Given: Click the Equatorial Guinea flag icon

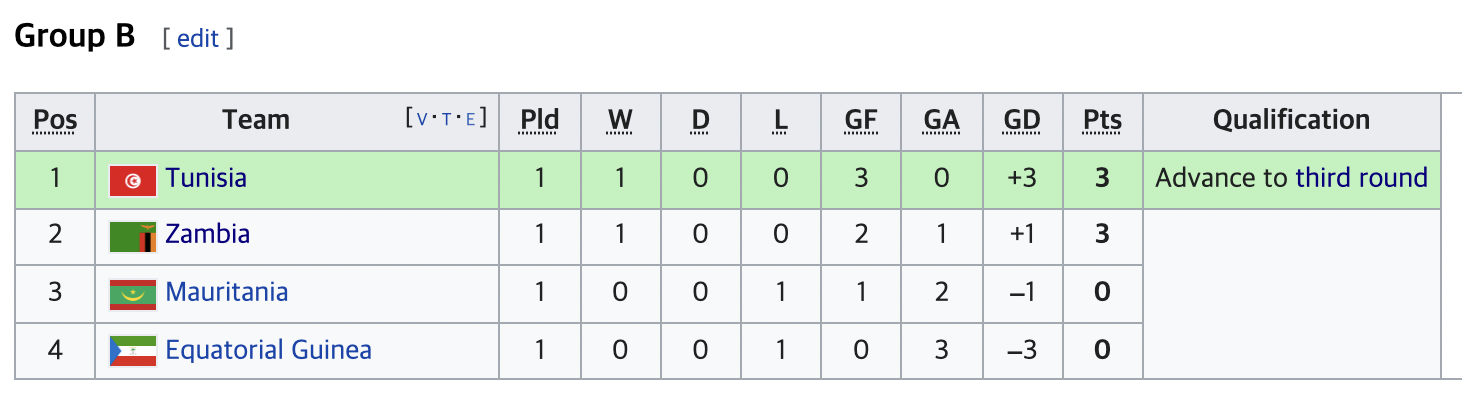Looking at the screenshot, I should (133, 352).
